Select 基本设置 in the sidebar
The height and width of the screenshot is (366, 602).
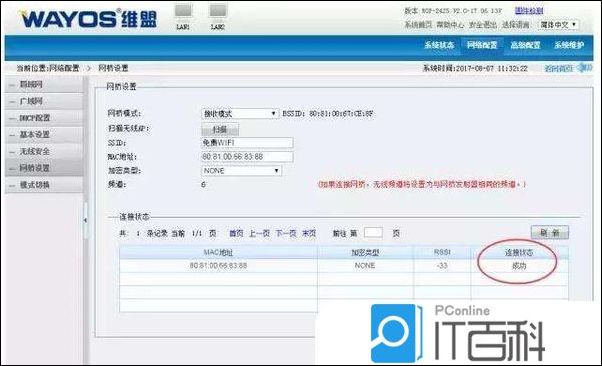(x=44, y=135)
